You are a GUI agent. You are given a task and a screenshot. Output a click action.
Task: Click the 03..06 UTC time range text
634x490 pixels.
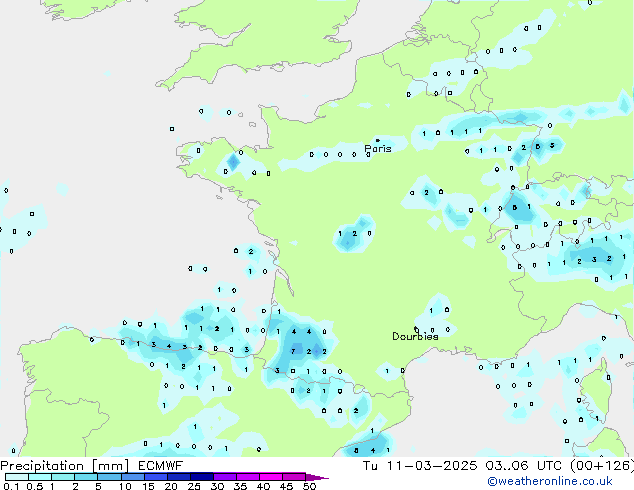pos(523,466)
